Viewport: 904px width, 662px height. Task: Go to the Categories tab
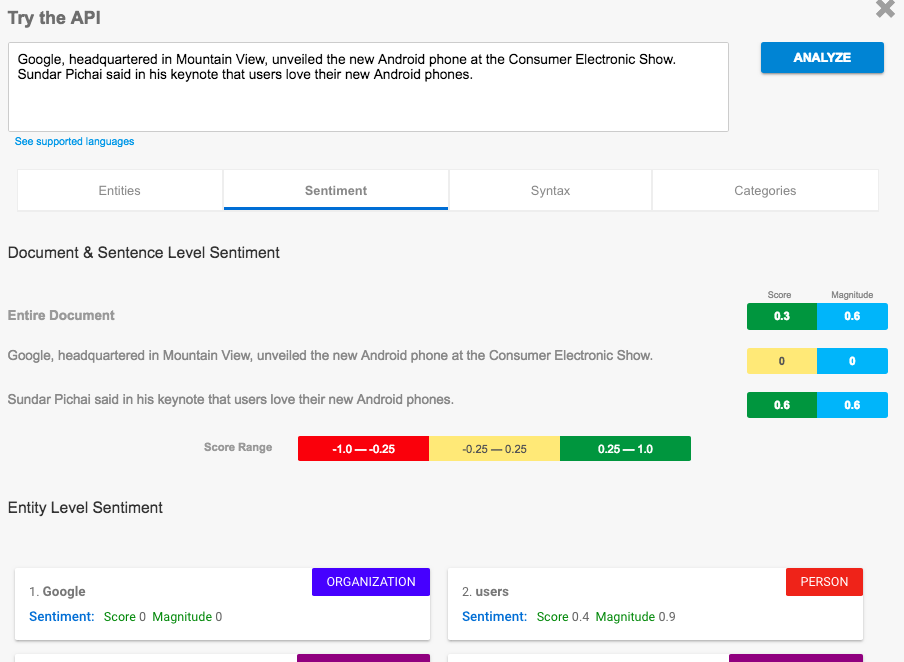coord(765,190)
